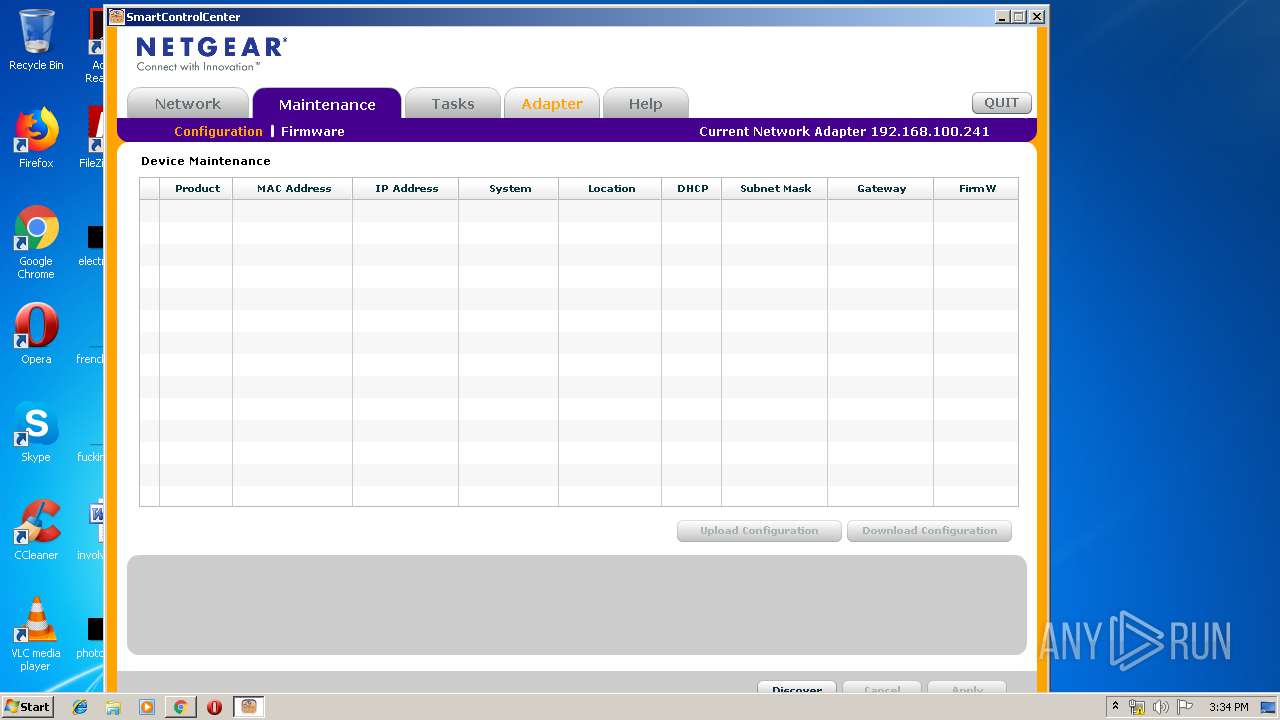The height and width of the screenshot is (720, 1280).
Task: Select the Maintenance tab
Action: coord(327,104)
